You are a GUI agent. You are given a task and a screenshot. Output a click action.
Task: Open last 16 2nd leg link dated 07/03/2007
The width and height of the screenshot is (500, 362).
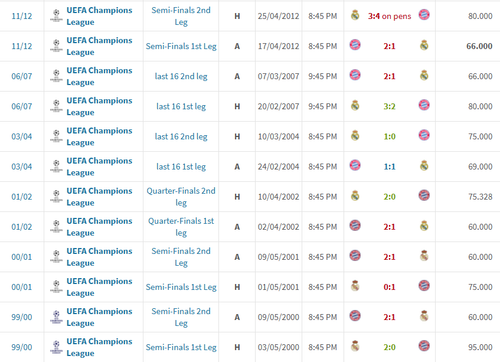(x=181, y=76)
